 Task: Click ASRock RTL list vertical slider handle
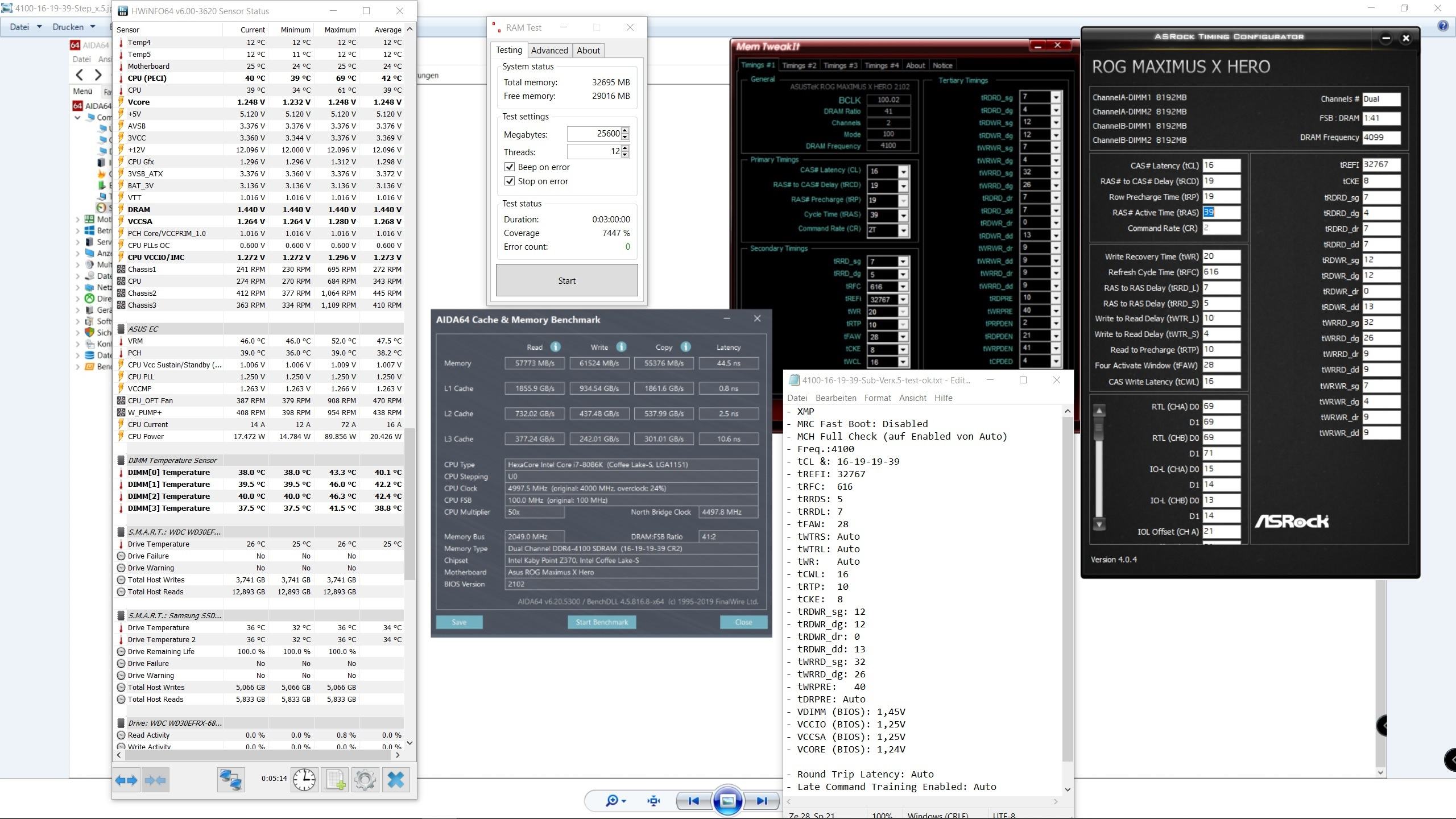click(1099, 428)
